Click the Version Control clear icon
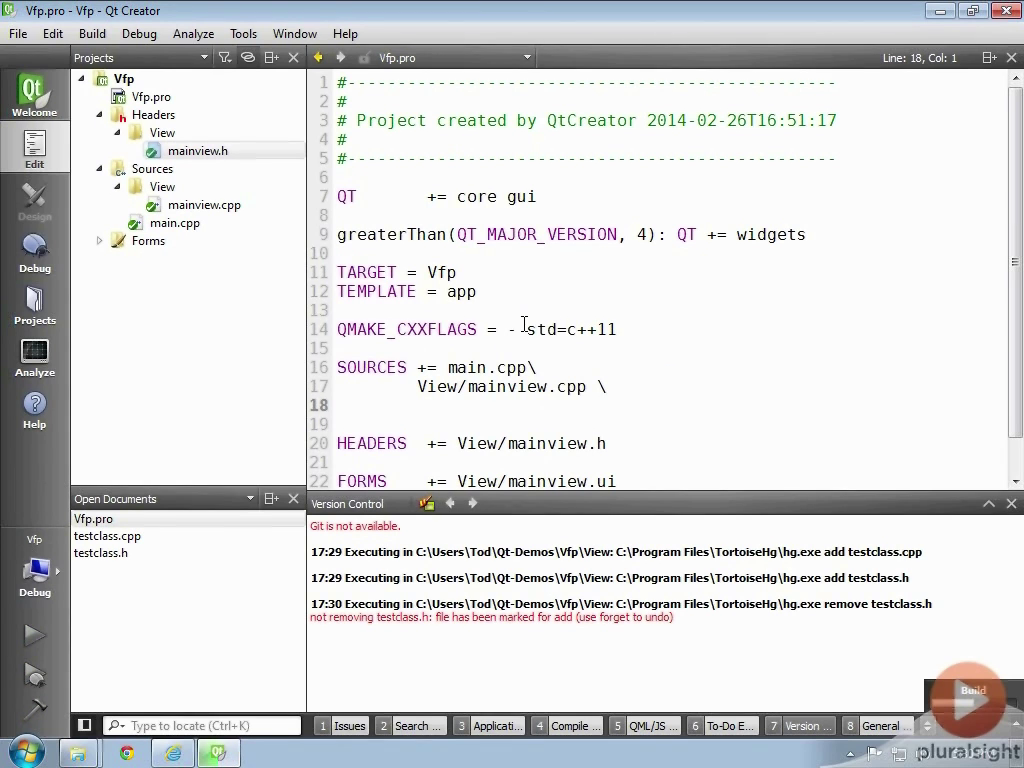 coord(427,504)
